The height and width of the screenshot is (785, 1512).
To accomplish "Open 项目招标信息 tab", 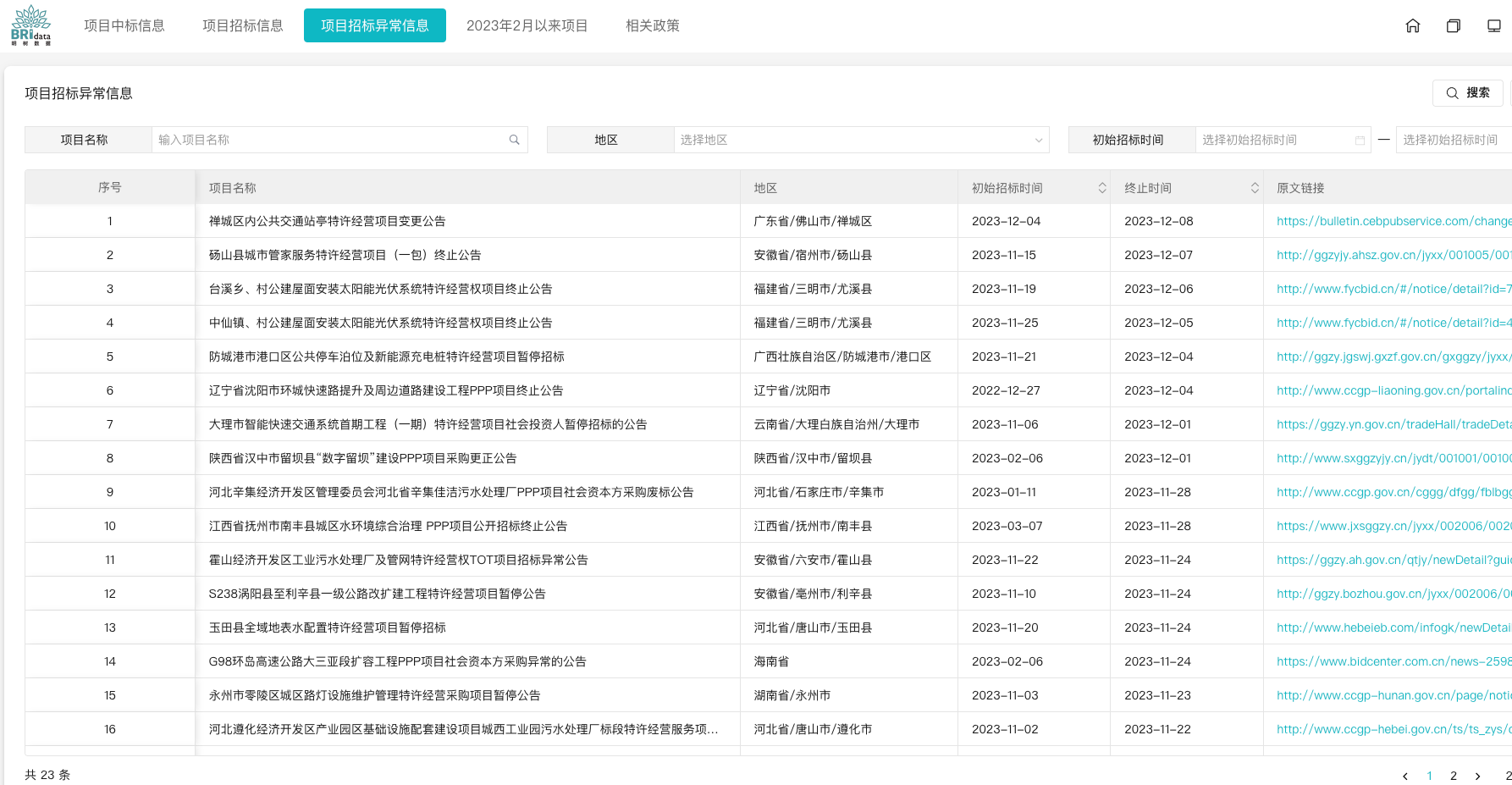I will tap(243, 25).
